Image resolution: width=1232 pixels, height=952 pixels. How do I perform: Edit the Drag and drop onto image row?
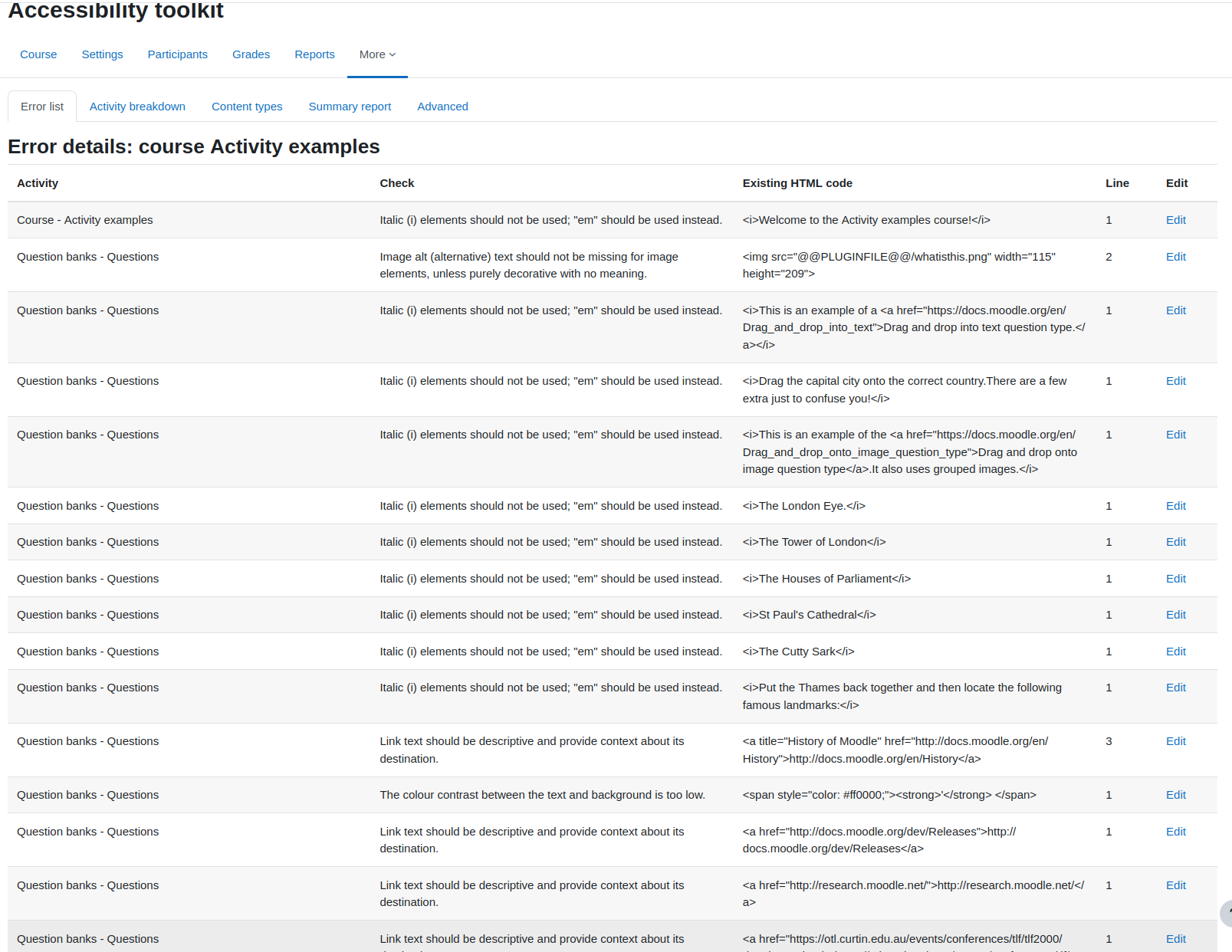pos(1175,435)
